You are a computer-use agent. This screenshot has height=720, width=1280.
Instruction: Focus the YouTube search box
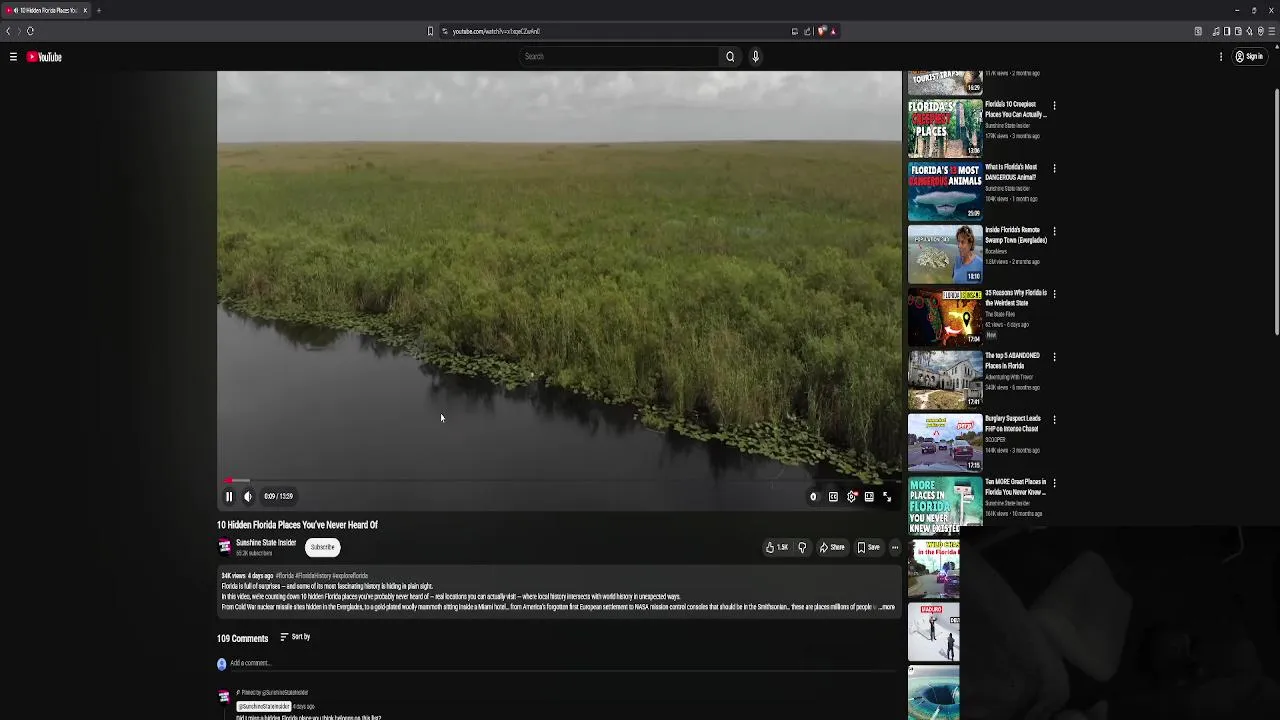[x=618, y=57]
